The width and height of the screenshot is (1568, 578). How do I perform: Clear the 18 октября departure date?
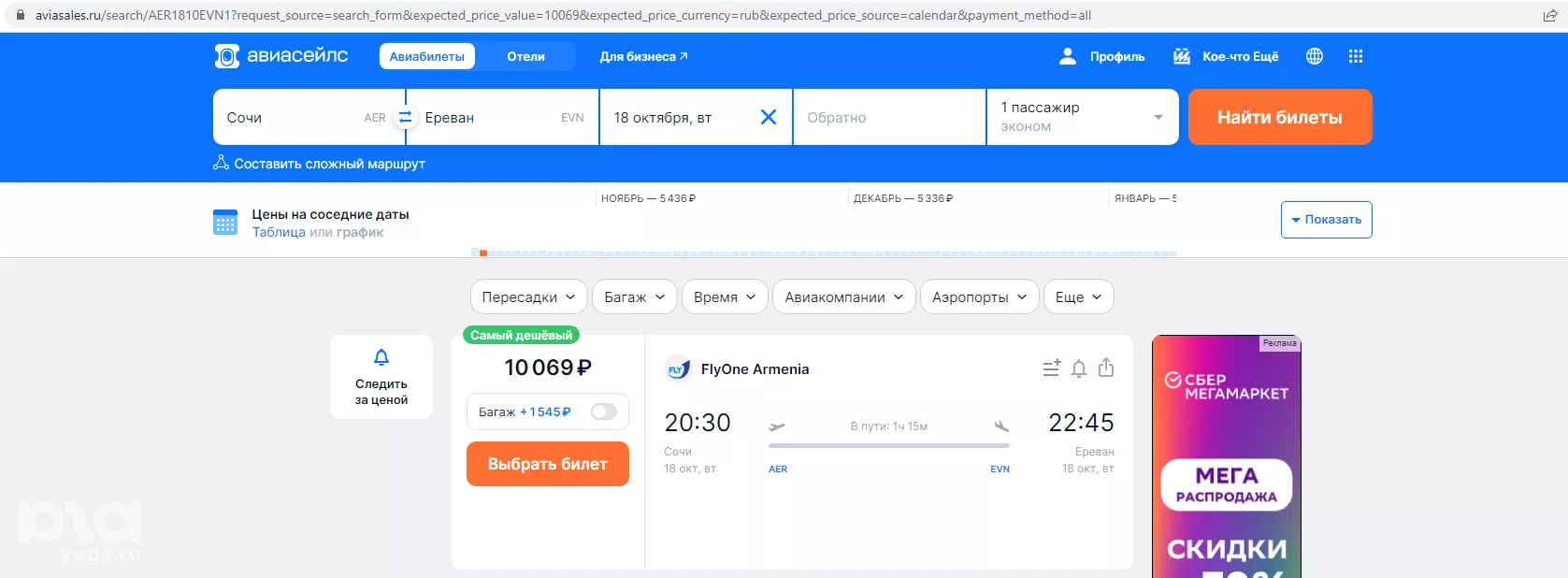tap(768, 117)
